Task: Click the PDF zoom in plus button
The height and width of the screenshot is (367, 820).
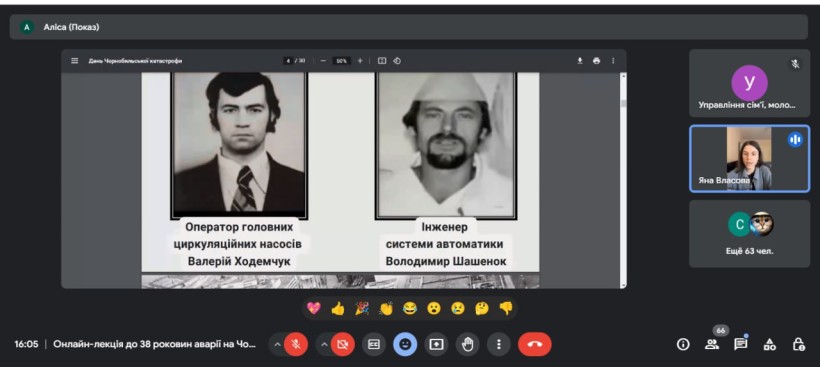Action: click(360, 61)
